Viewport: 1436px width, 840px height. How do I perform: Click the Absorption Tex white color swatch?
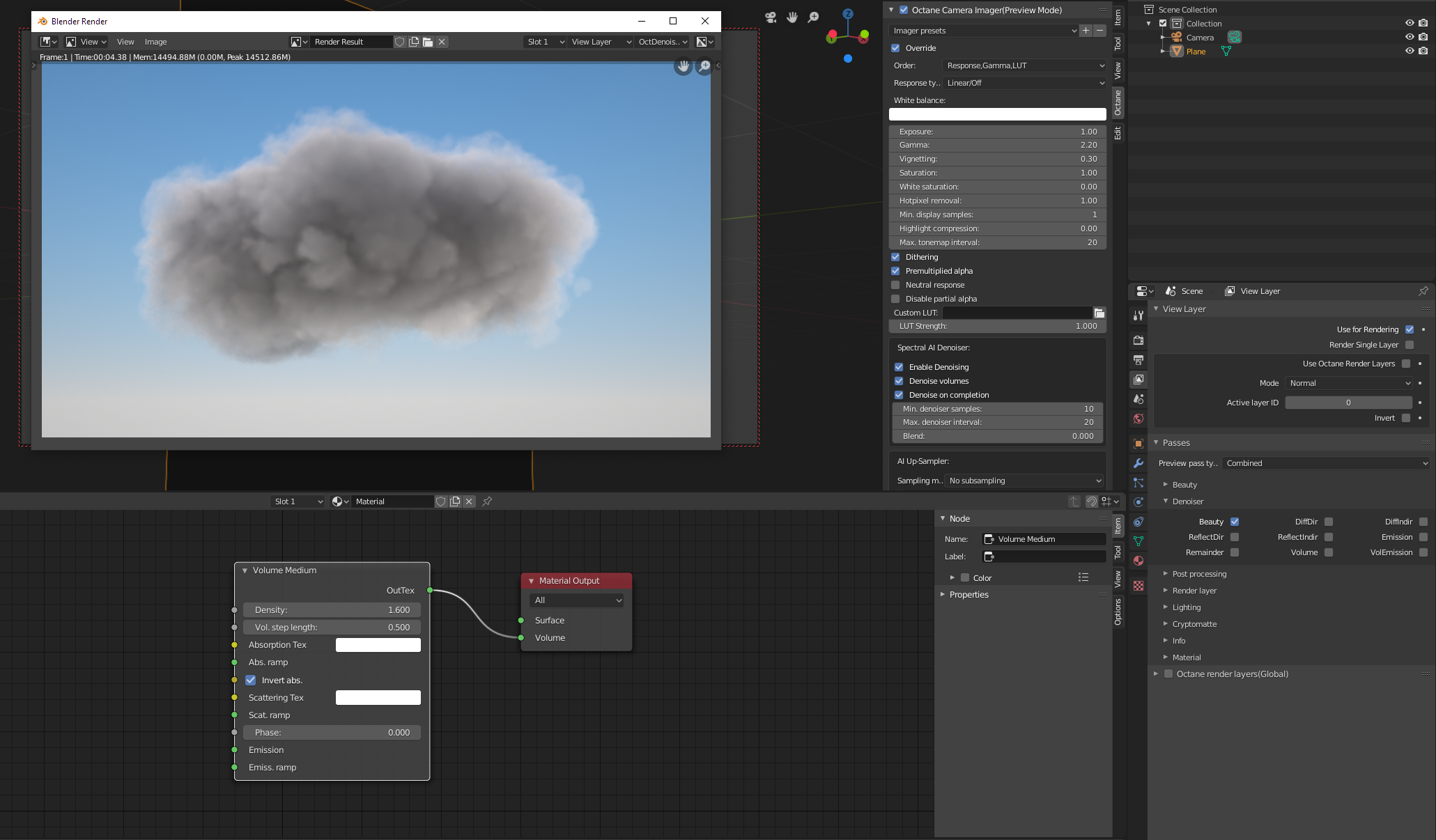coord(378,645)
